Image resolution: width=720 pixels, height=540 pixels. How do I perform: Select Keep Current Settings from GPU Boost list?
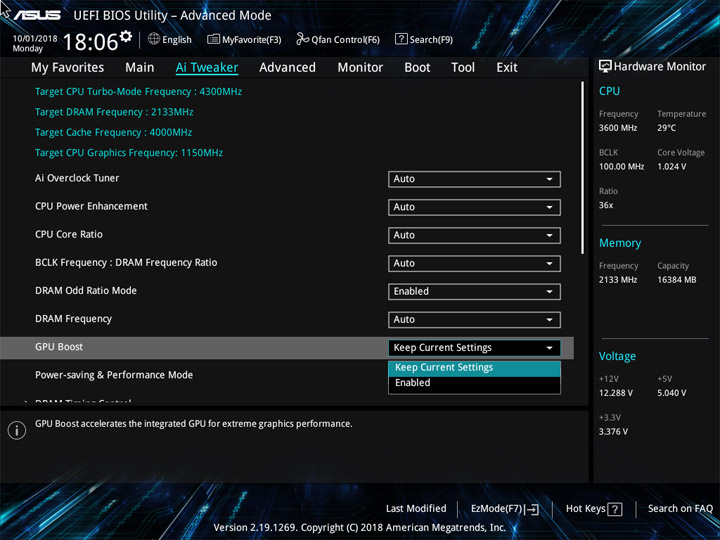point(474,368)
